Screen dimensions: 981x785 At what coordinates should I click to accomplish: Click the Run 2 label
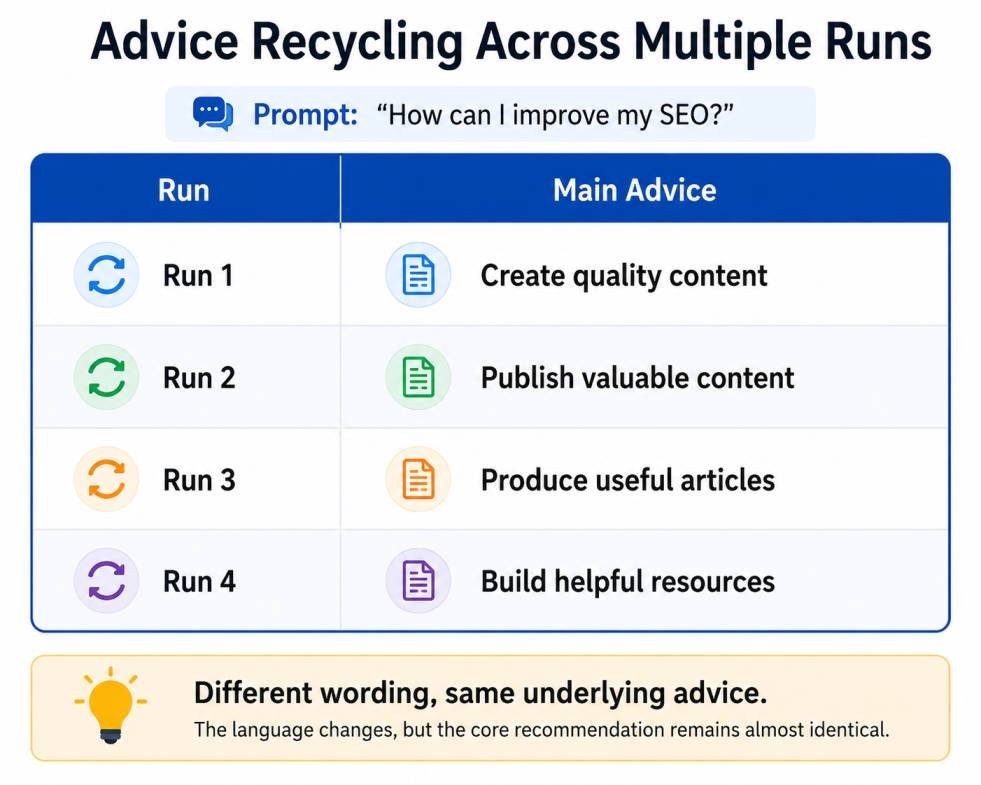tap(199, 378)
